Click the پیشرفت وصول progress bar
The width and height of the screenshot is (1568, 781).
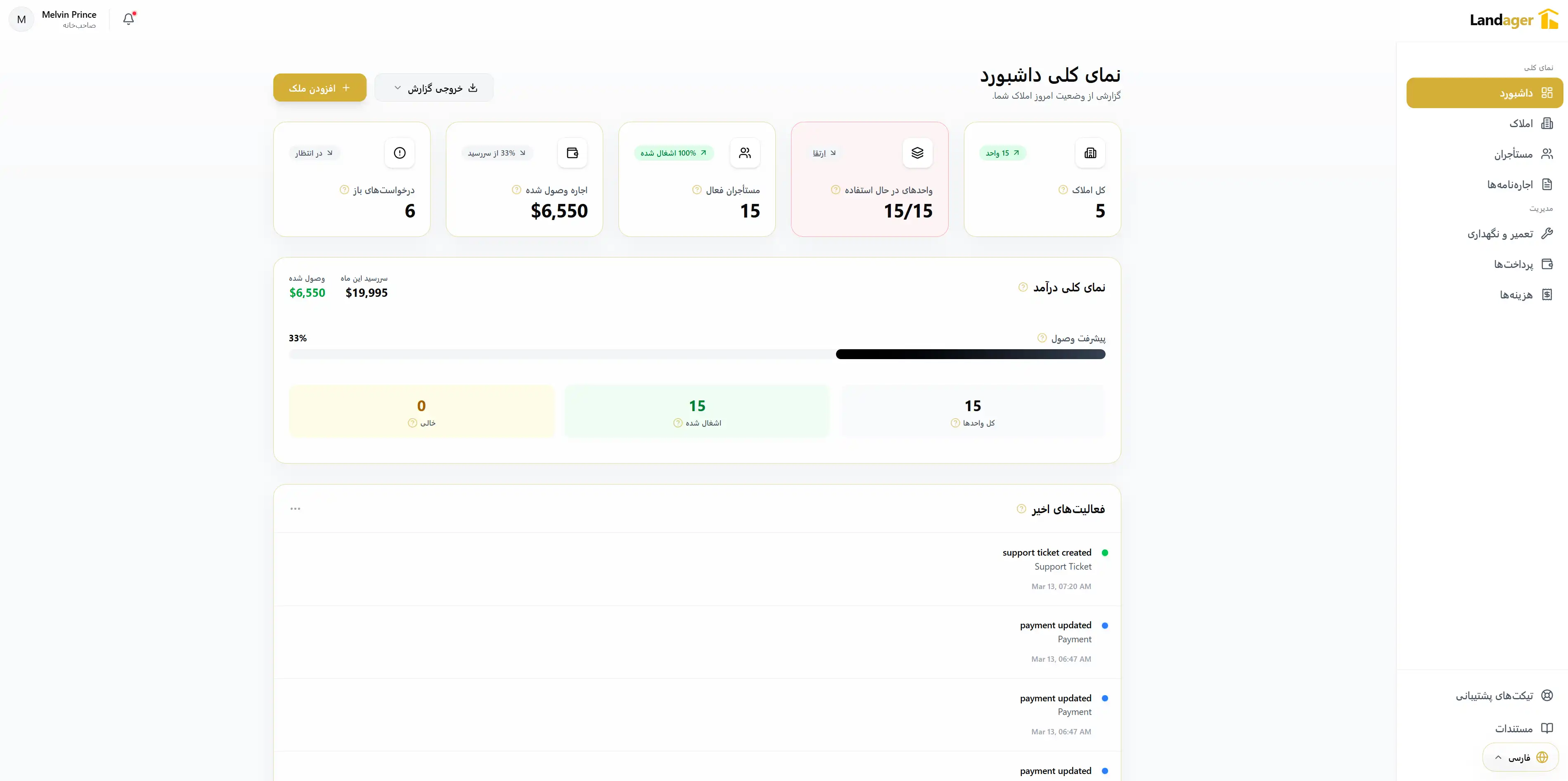[696, 354]
